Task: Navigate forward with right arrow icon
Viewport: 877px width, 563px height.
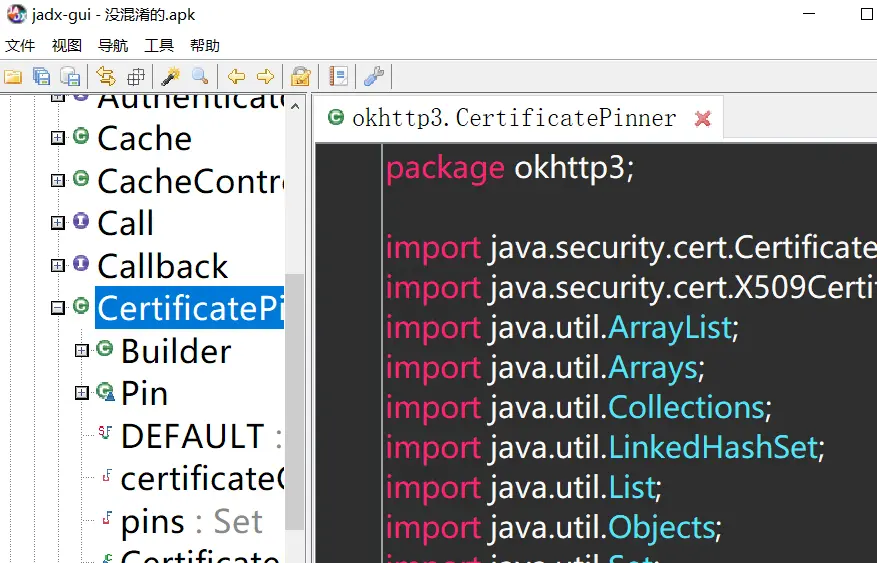Action: (265, 77)
